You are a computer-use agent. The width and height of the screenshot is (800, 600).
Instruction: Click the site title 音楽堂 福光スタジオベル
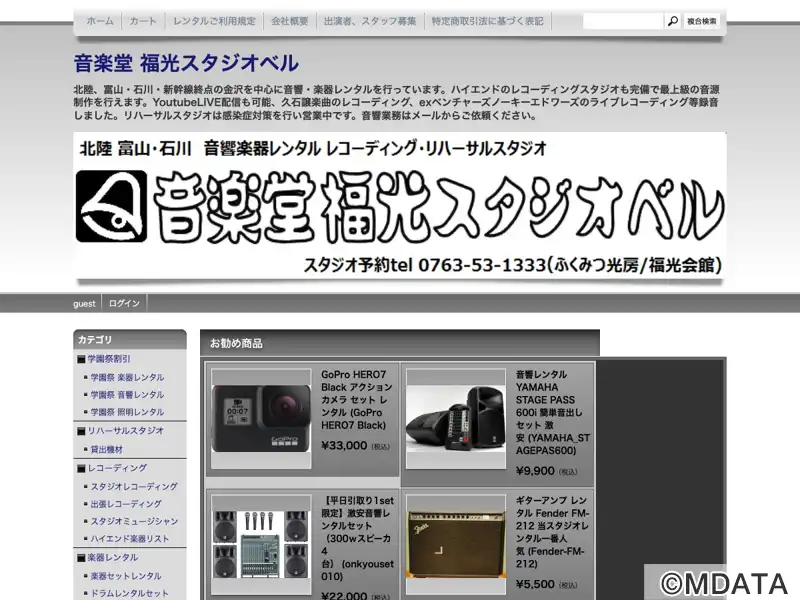pos(186,63)
